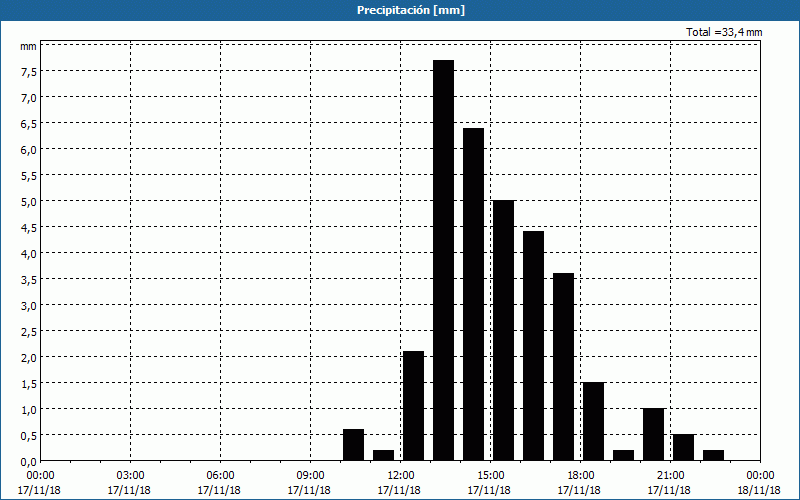
Task: Click the 03:00 time axis label
Action: tap(130, 475)
